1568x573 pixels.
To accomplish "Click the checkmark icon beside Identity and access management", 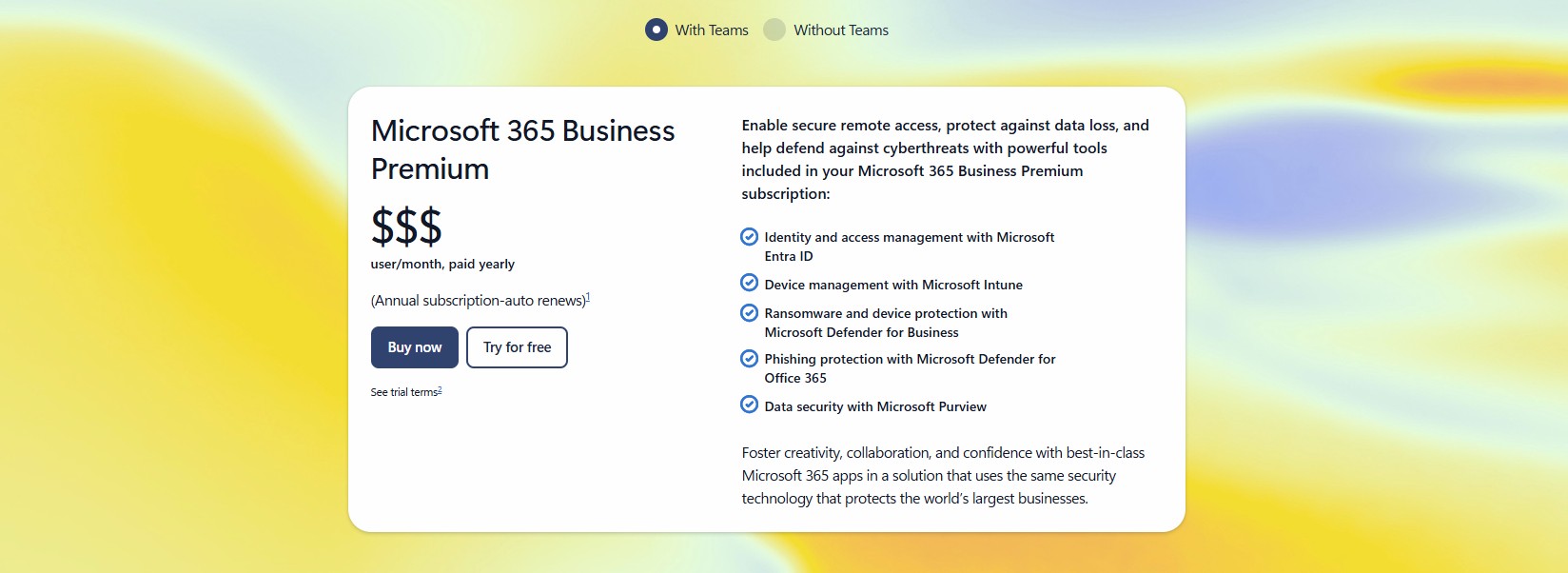I will pyautogui.click(x=750, y=236).
